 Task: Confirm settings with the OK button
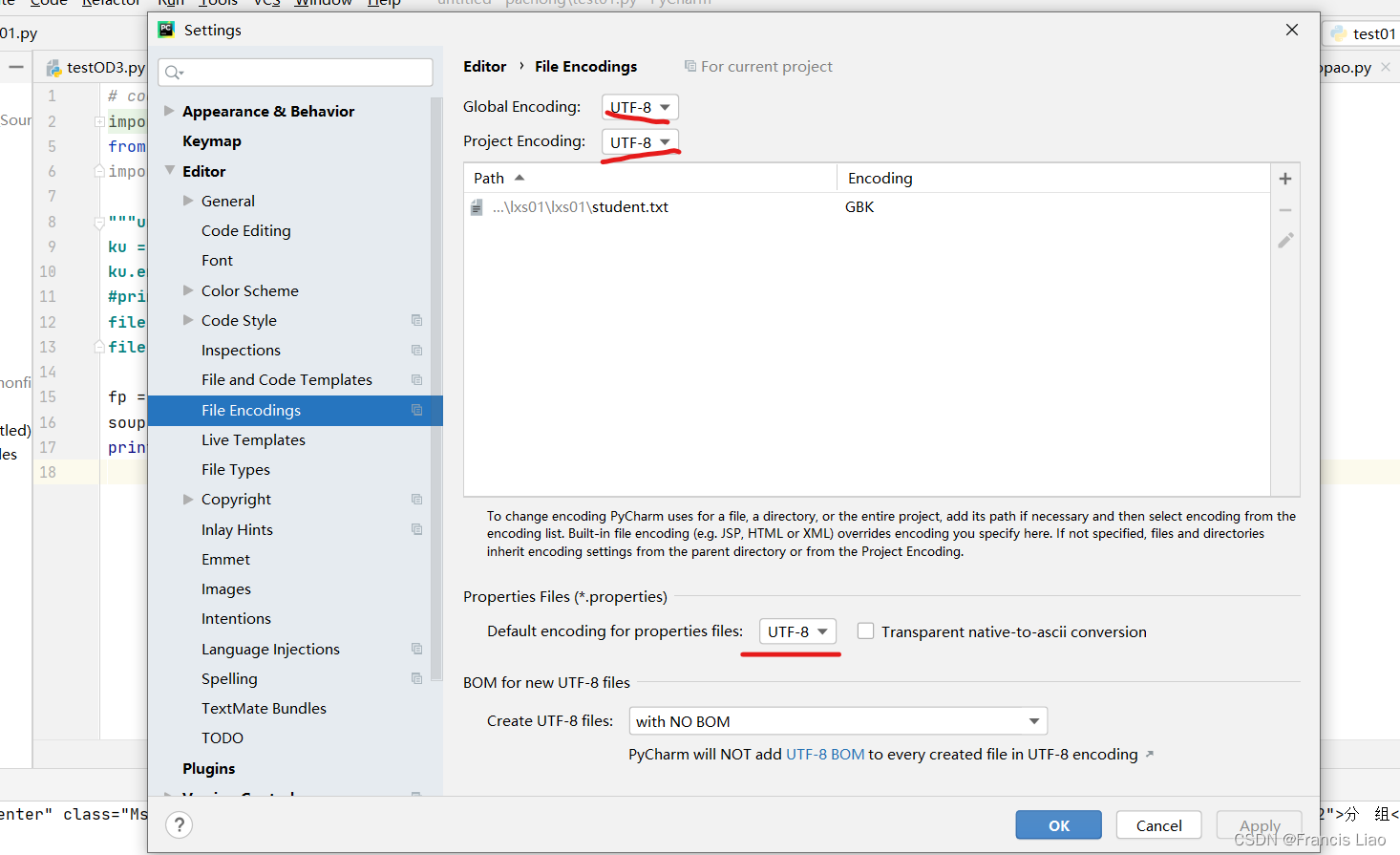click(x=1058, y=824)
